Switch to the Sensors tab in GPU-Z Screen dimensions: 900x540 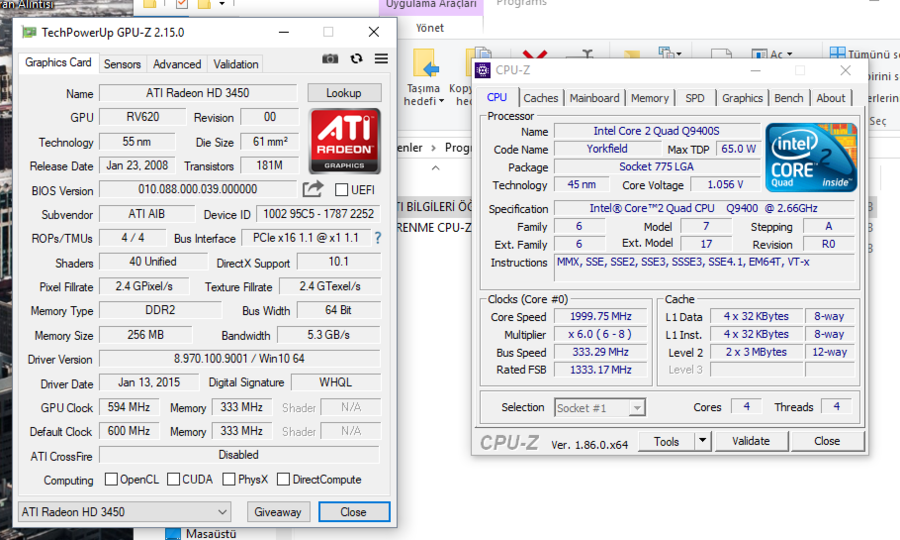(122, 64)
